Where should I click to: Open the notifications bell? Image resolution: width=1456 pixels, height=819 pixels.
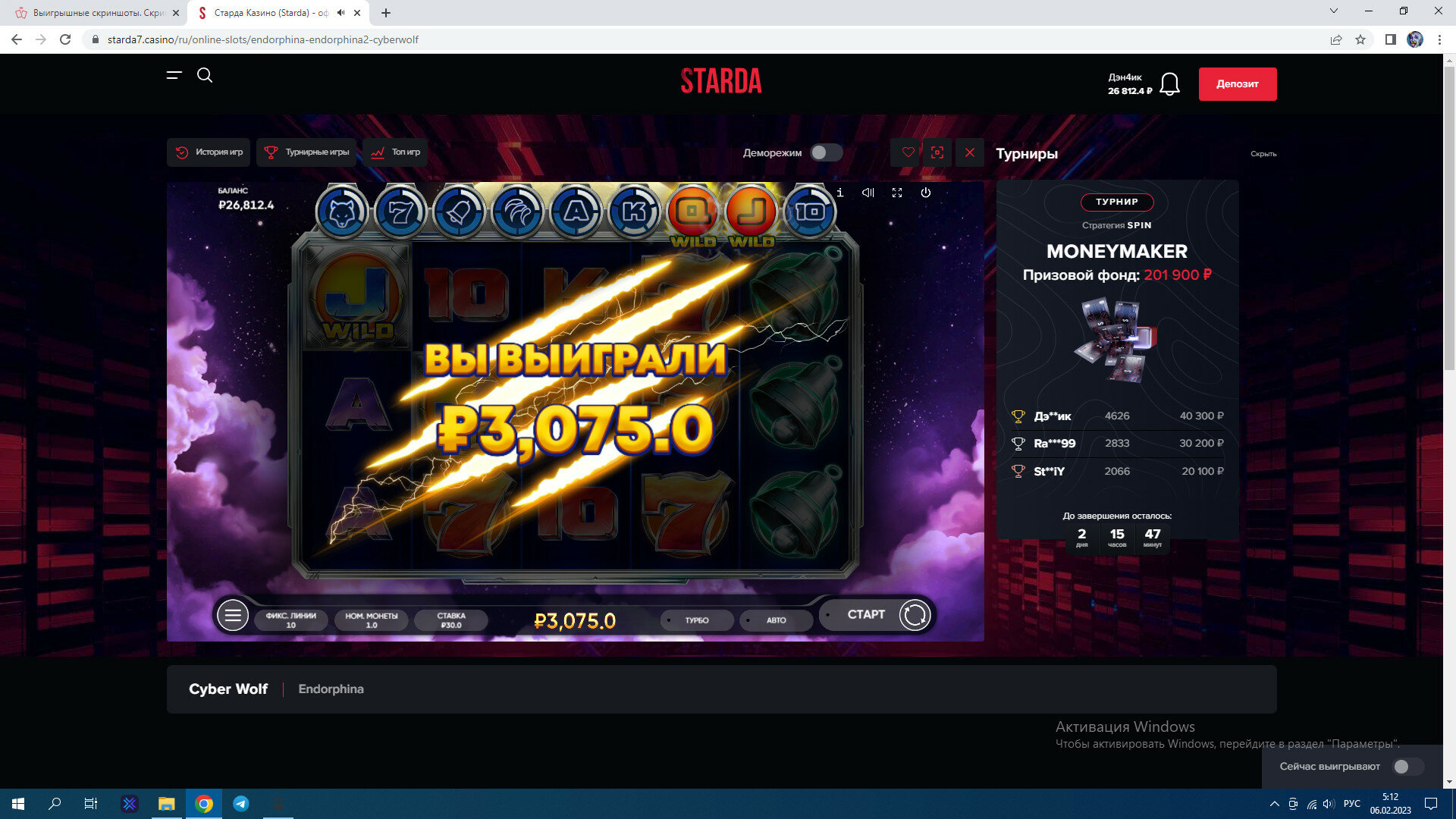point(1170,84)
